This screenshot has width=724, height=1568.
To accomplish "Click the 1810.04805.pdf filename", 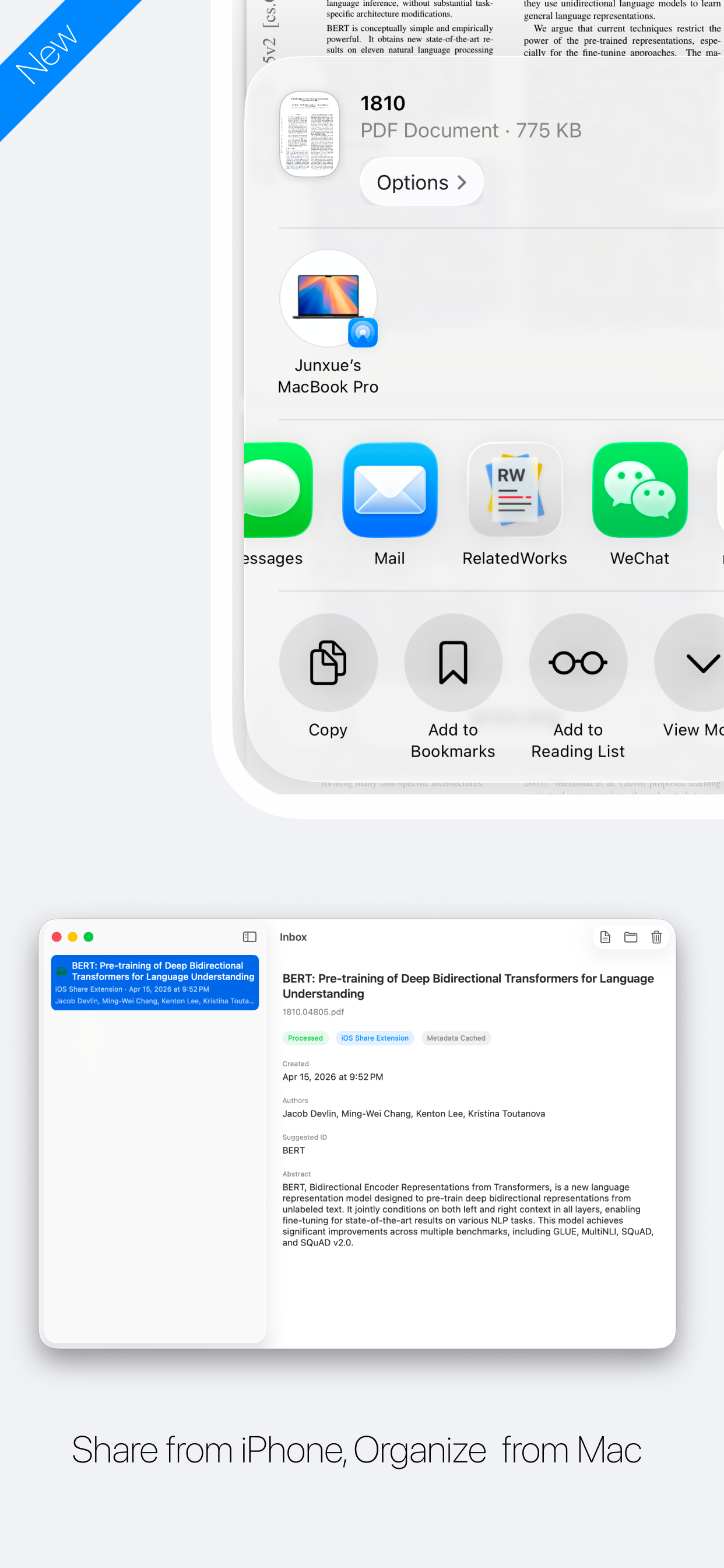I will point(312,1012).
